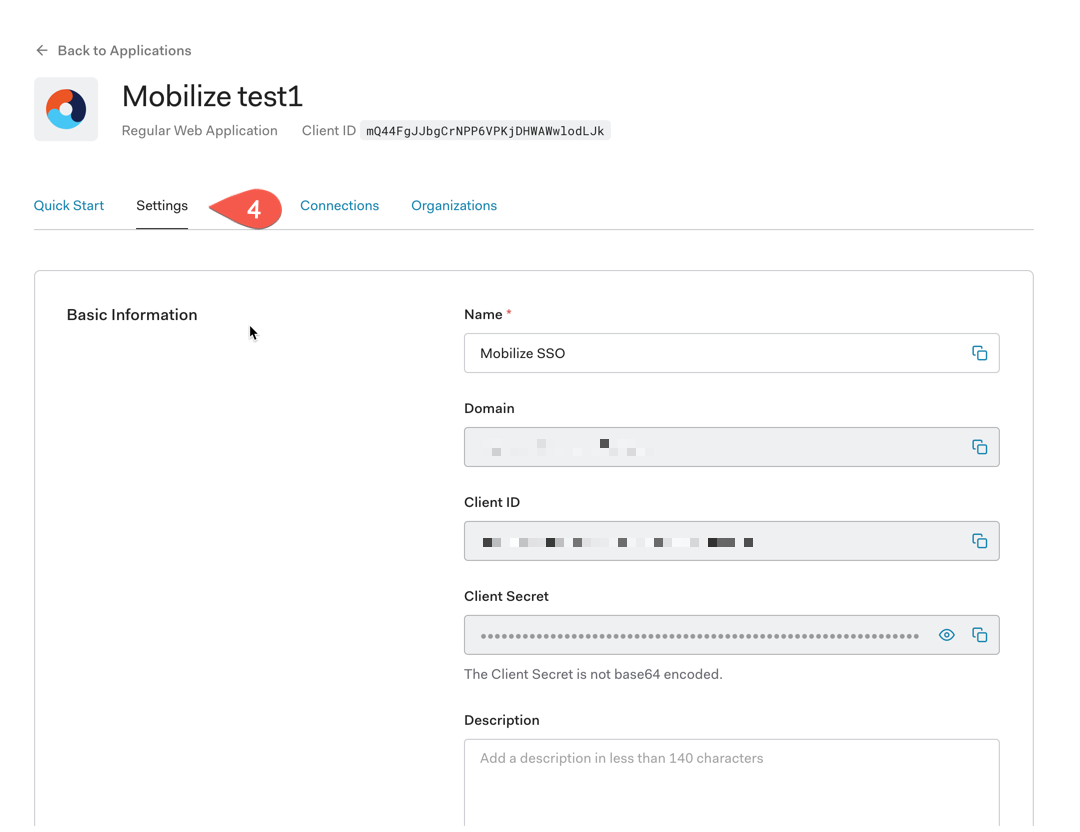The height and width of the screenshot is (832, 1080).
Task: Edit the Name field Mobilize SSO
Action: coord(716,353)
